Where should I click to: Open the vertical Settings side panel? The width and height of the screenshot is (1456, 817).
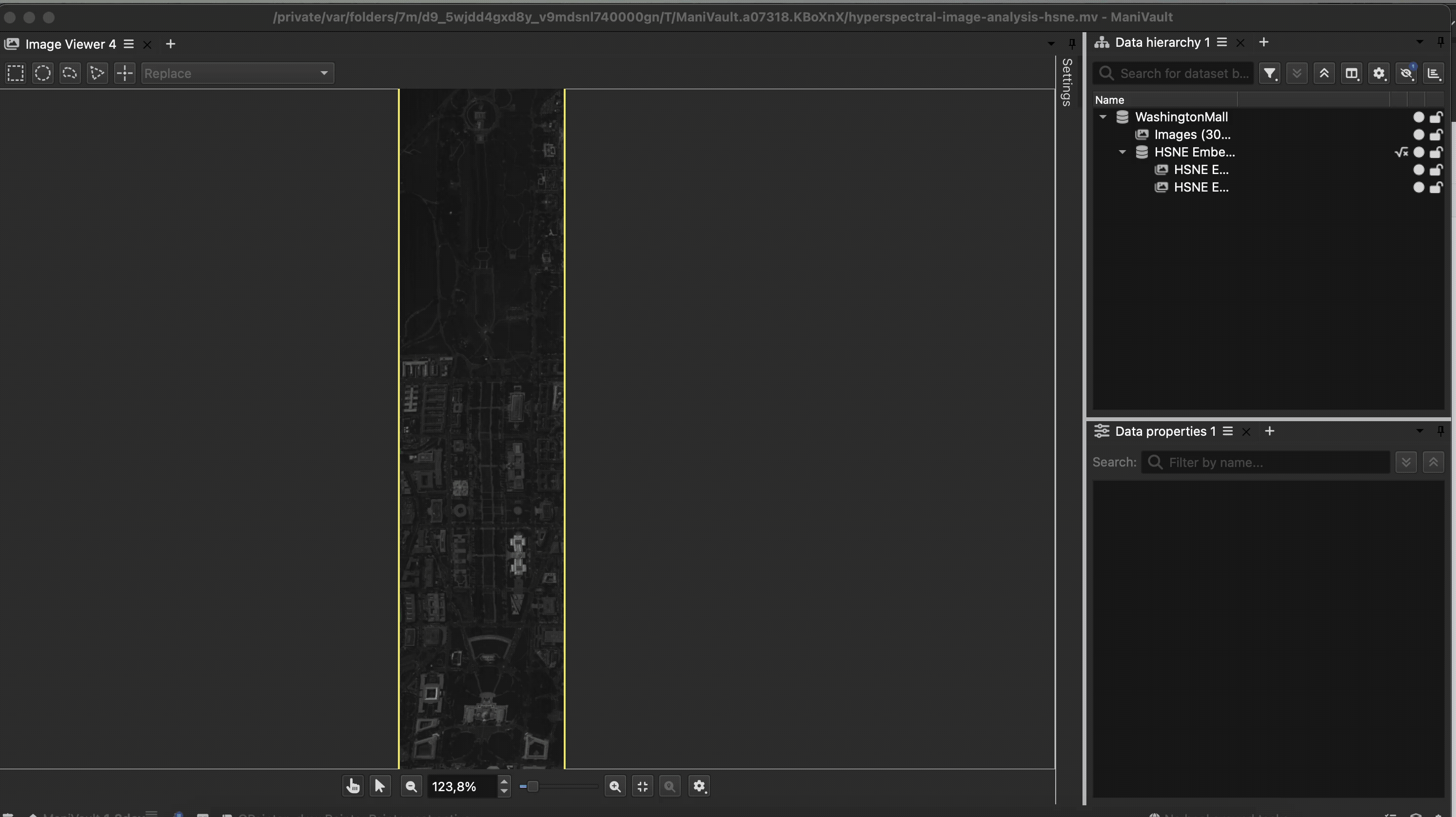coord(1066,82)
